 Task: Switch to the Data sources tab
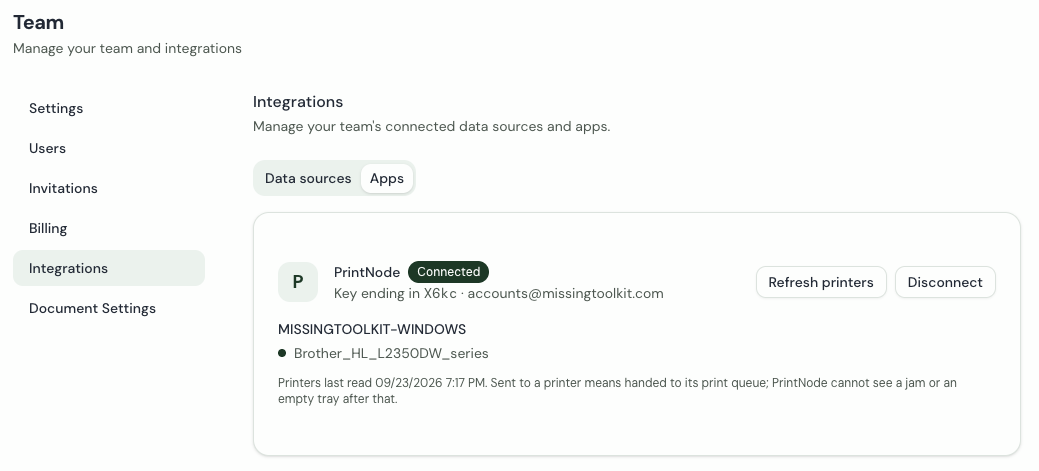click(308, 178)
